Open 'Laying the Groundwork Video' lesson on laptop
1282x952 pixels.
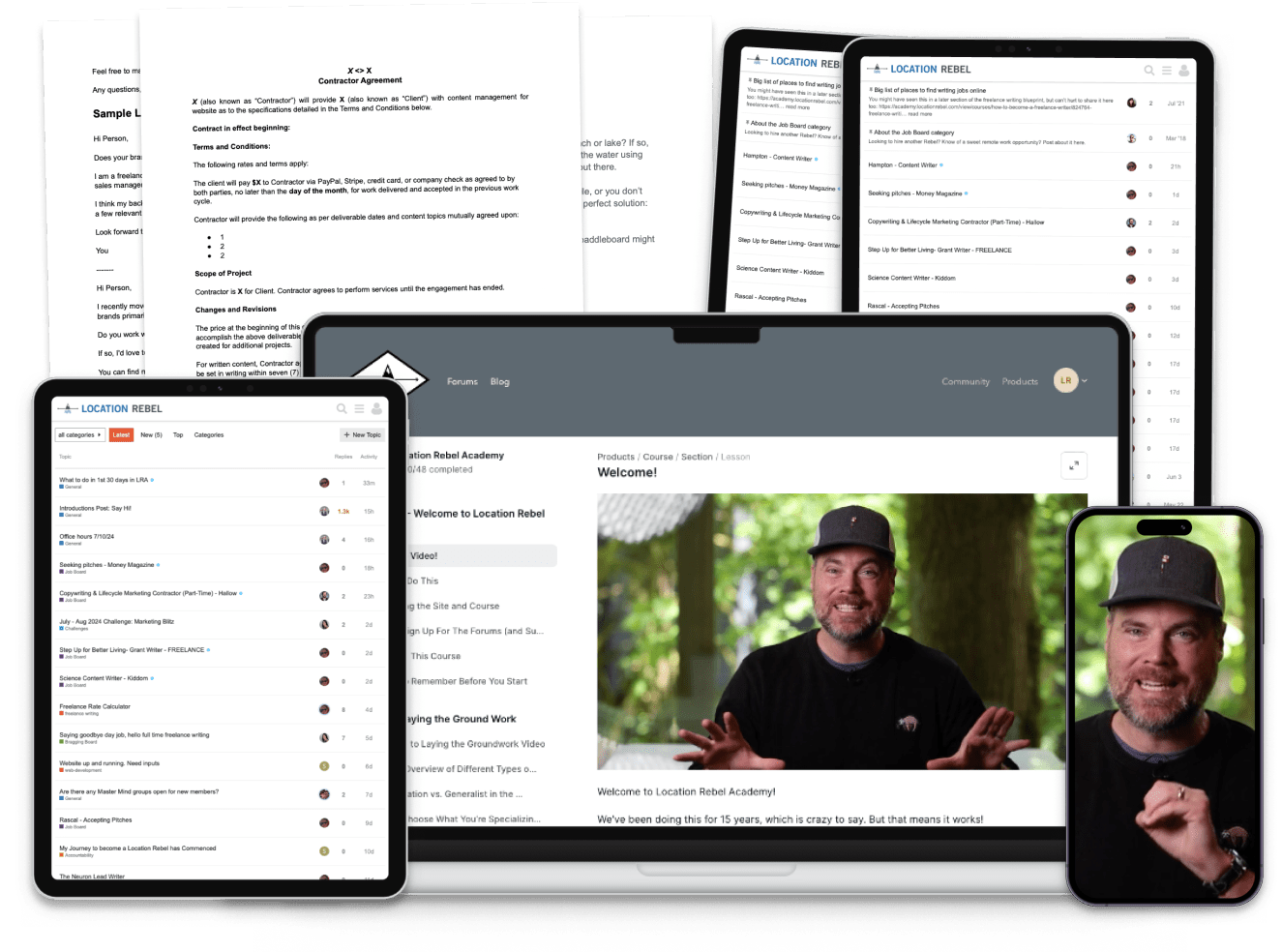477,744
